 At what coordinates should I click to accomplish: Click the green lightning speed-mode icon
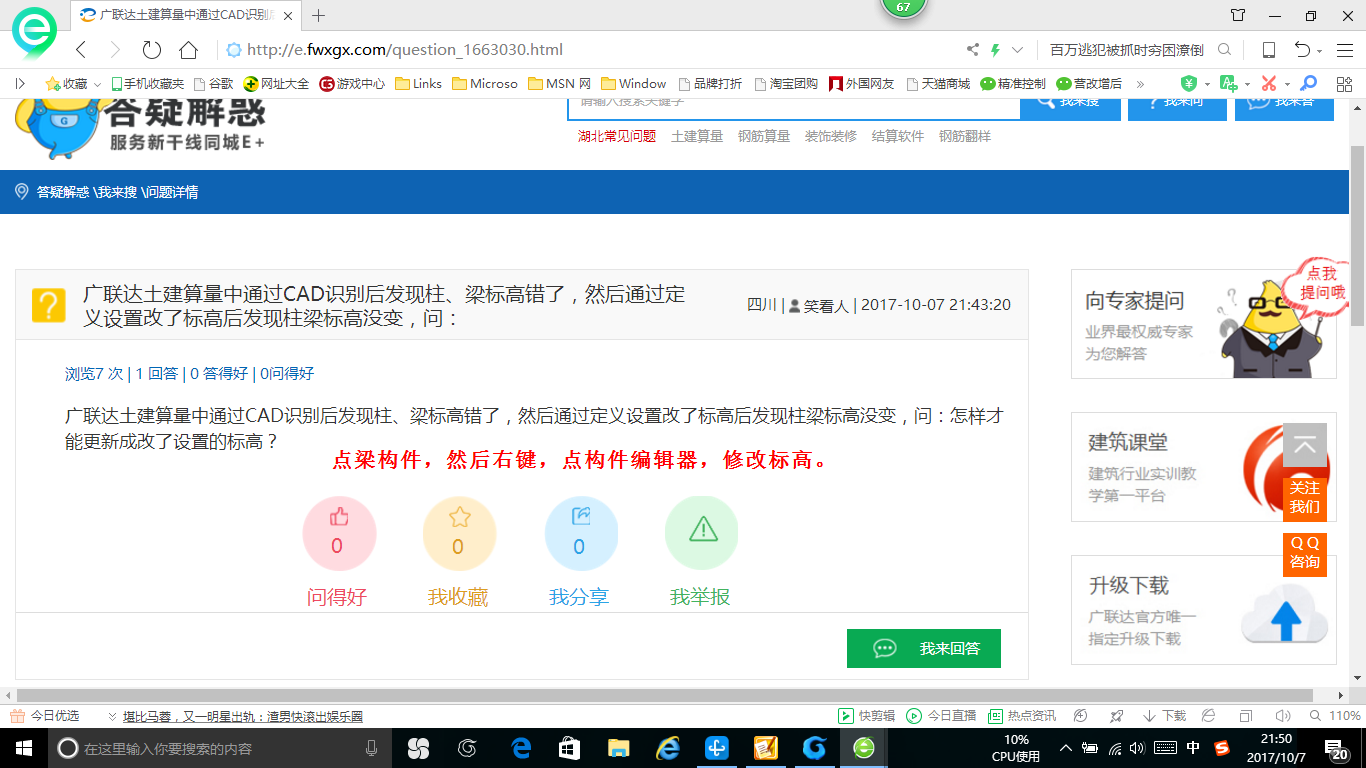(995, 50)
